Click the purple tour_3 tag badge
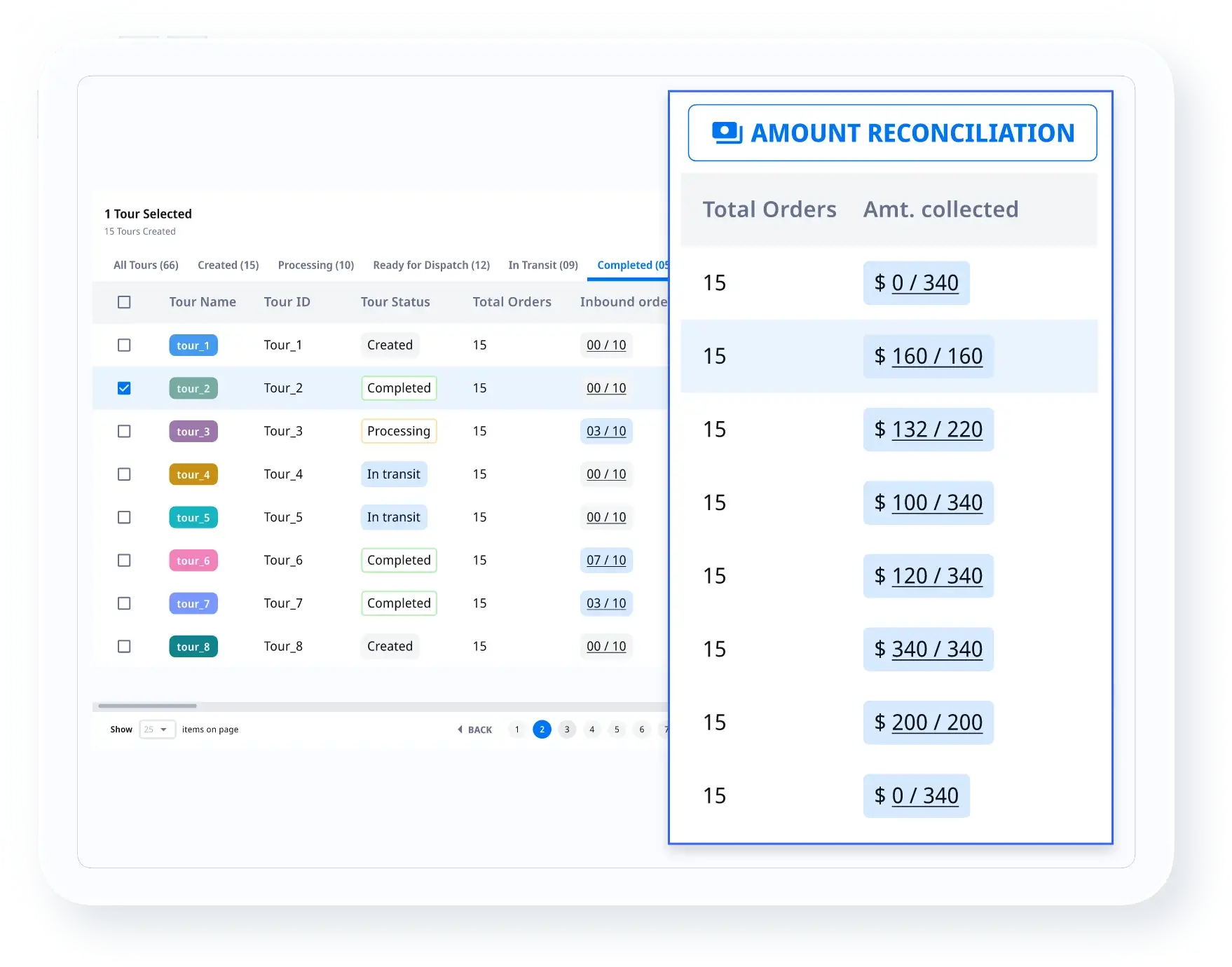Screen dimensions: 1232x967 click(193, 432)
